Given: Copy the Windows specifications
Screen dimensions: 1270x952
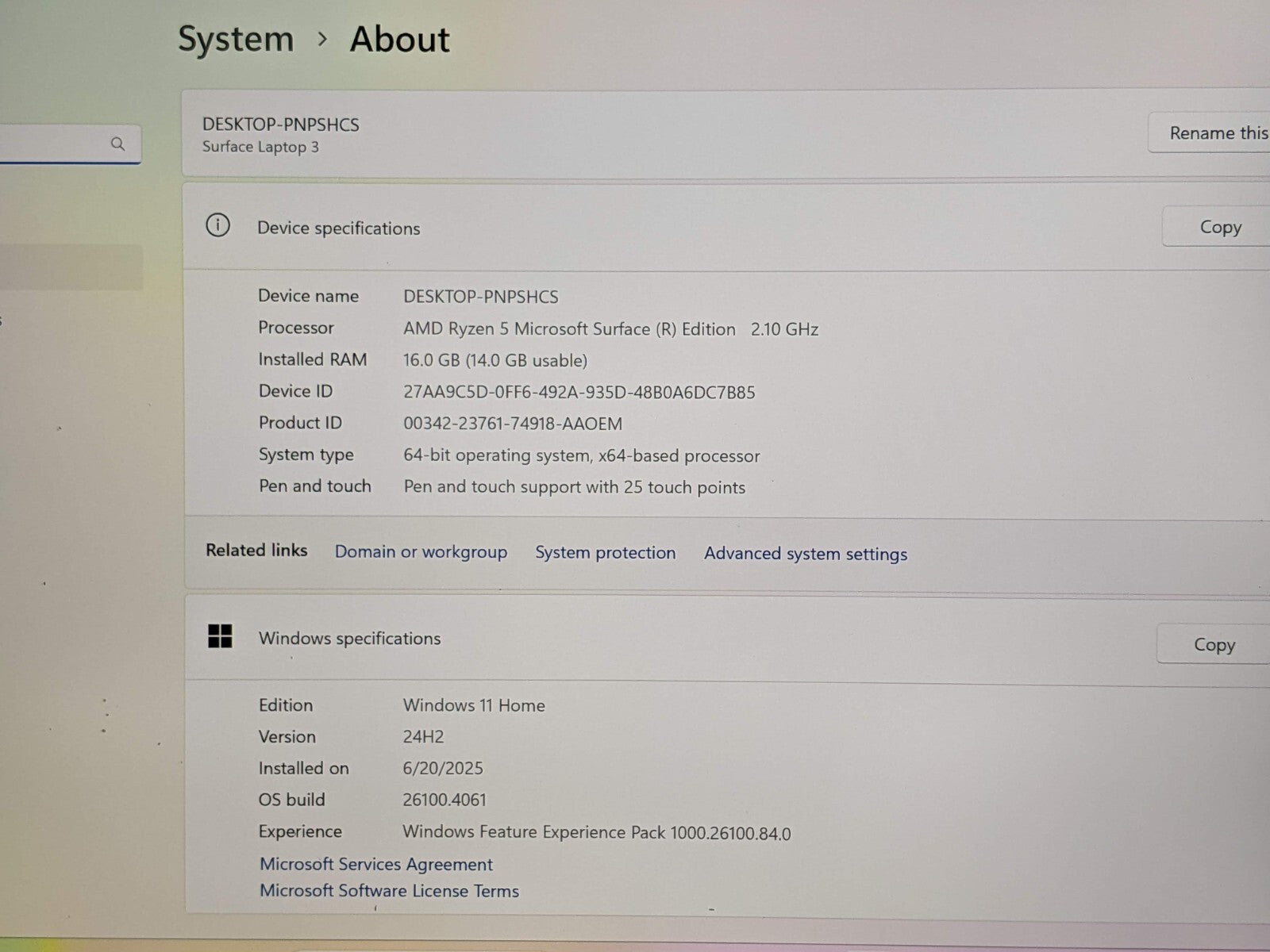Looking at the screenshot, I should point(1214,645).
